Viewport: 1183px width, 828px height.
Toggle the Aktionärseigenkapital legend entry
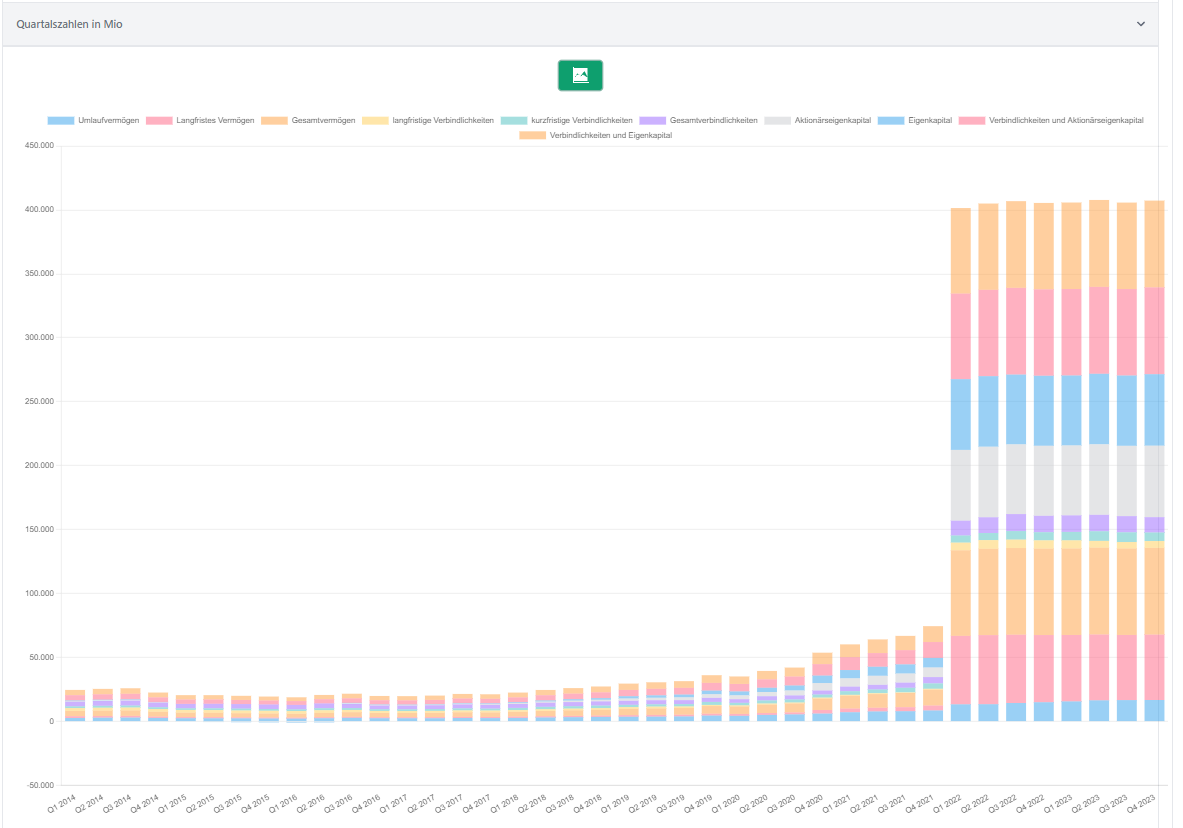click(818, 121)
